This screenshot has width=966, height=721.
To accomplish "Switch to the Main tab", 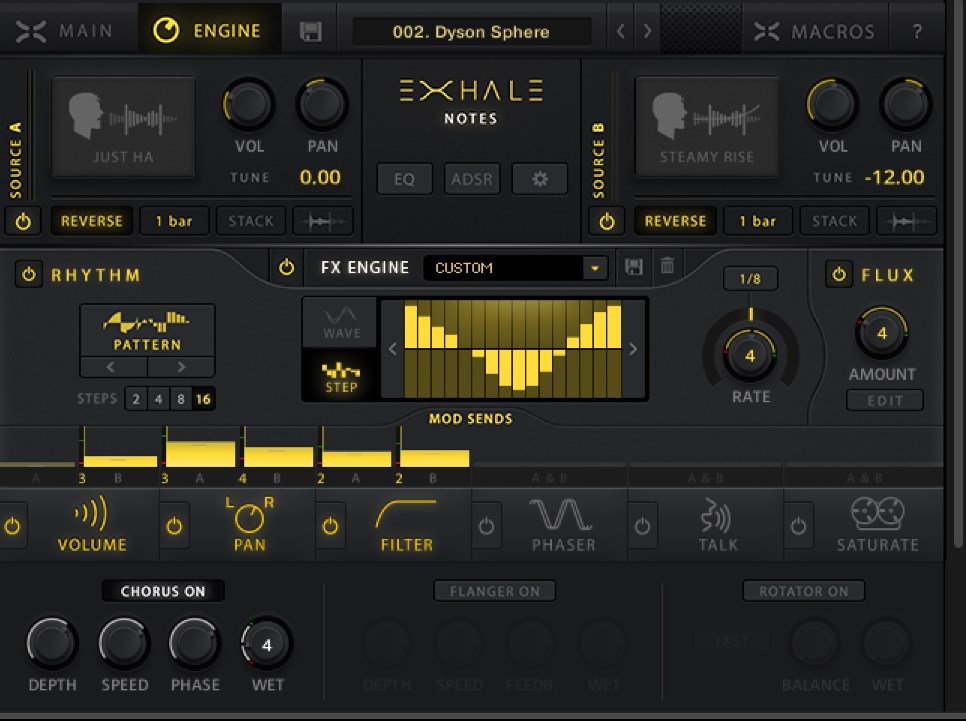I will tap(64, 31).
